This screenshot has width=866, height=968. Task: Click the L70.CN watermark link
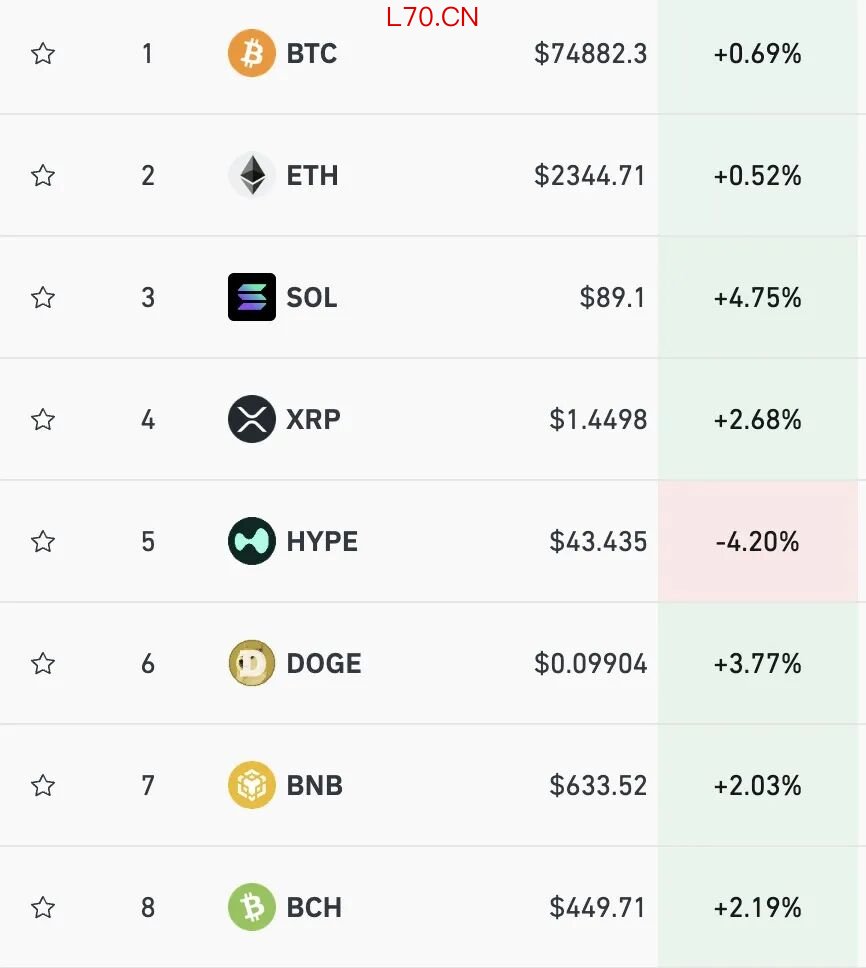click(432, 17)
